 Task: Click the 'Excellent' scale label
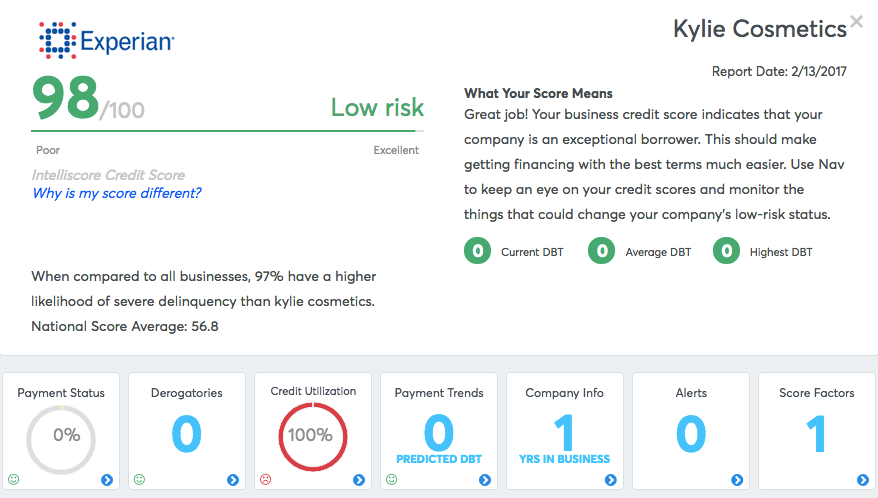396,150
